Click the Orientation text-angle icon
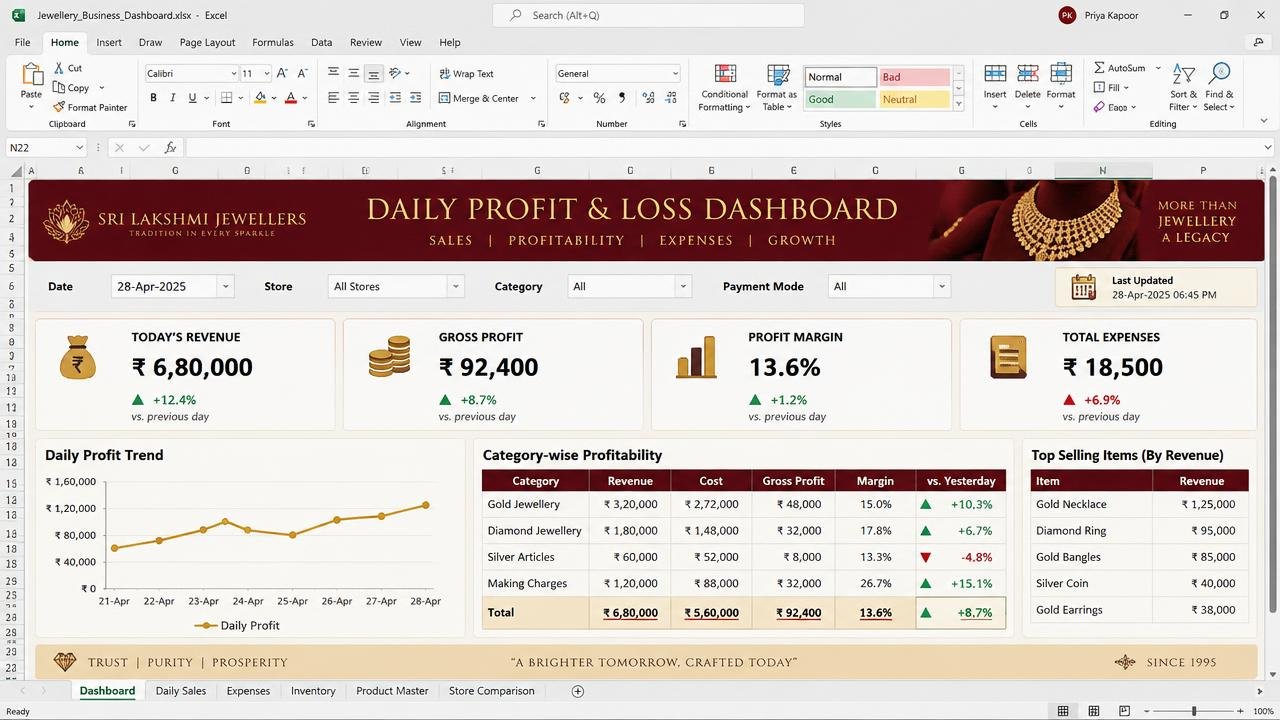 [396, 73]
